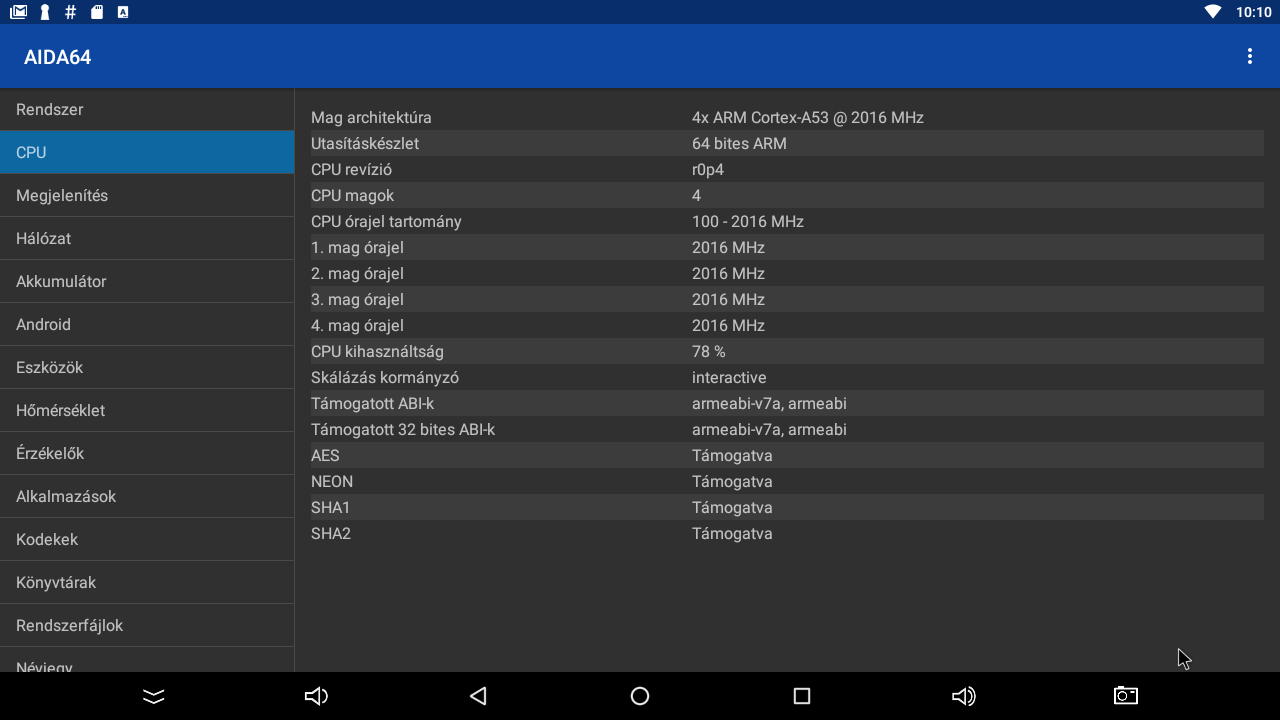Open the Rendszerfájlok section

[x=147, y=625]
